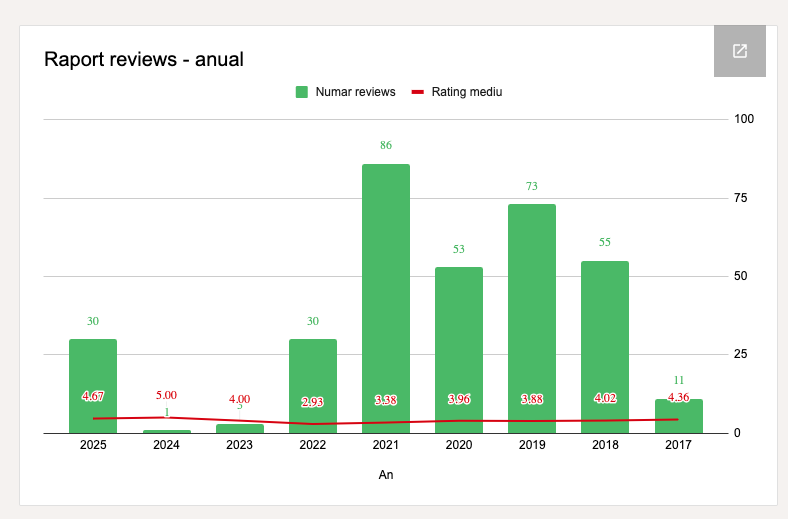Click the An horizontal axis title
Image resolution: width=788 pixels, height=519 pixels.
point(386,475)
